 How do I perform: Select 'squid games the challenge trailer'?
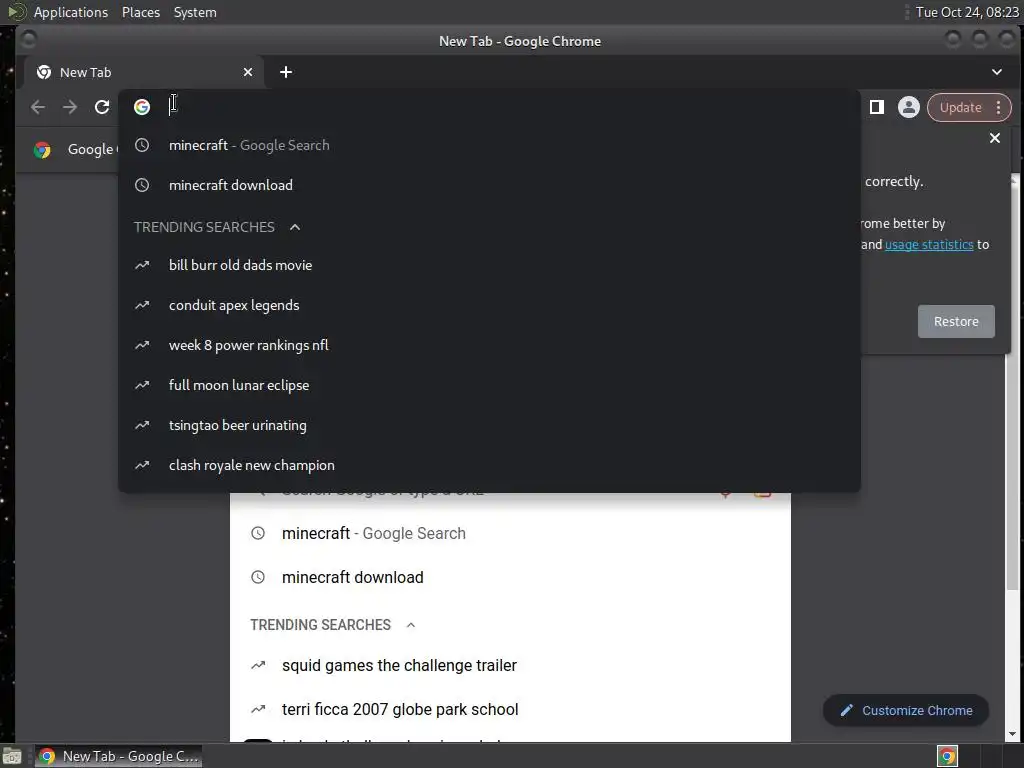click(x=510, y=665)
